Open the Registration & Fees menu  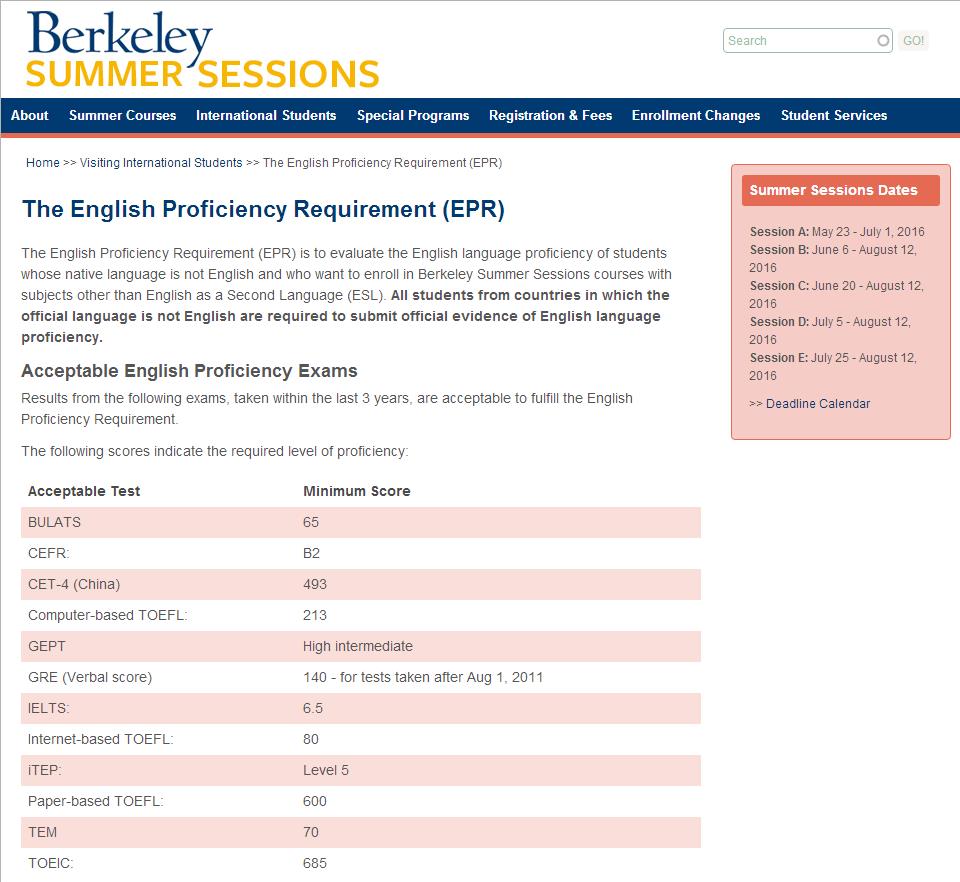tap(550, 115)
